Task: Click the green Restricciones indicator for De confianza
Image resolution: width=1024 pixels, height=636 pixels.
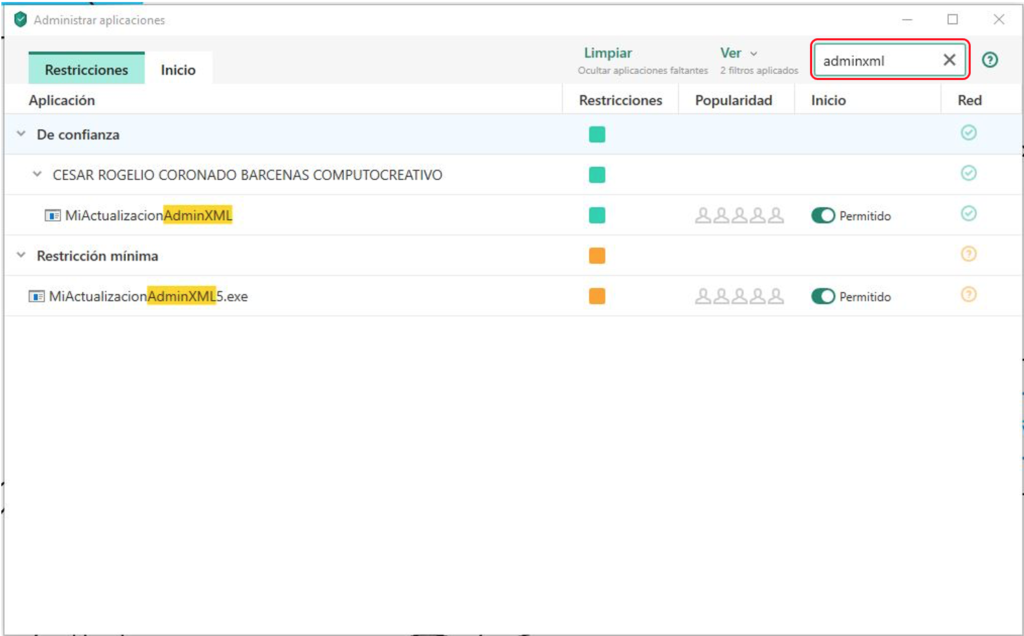Action: pyautogui.click(x=597, y=134)
